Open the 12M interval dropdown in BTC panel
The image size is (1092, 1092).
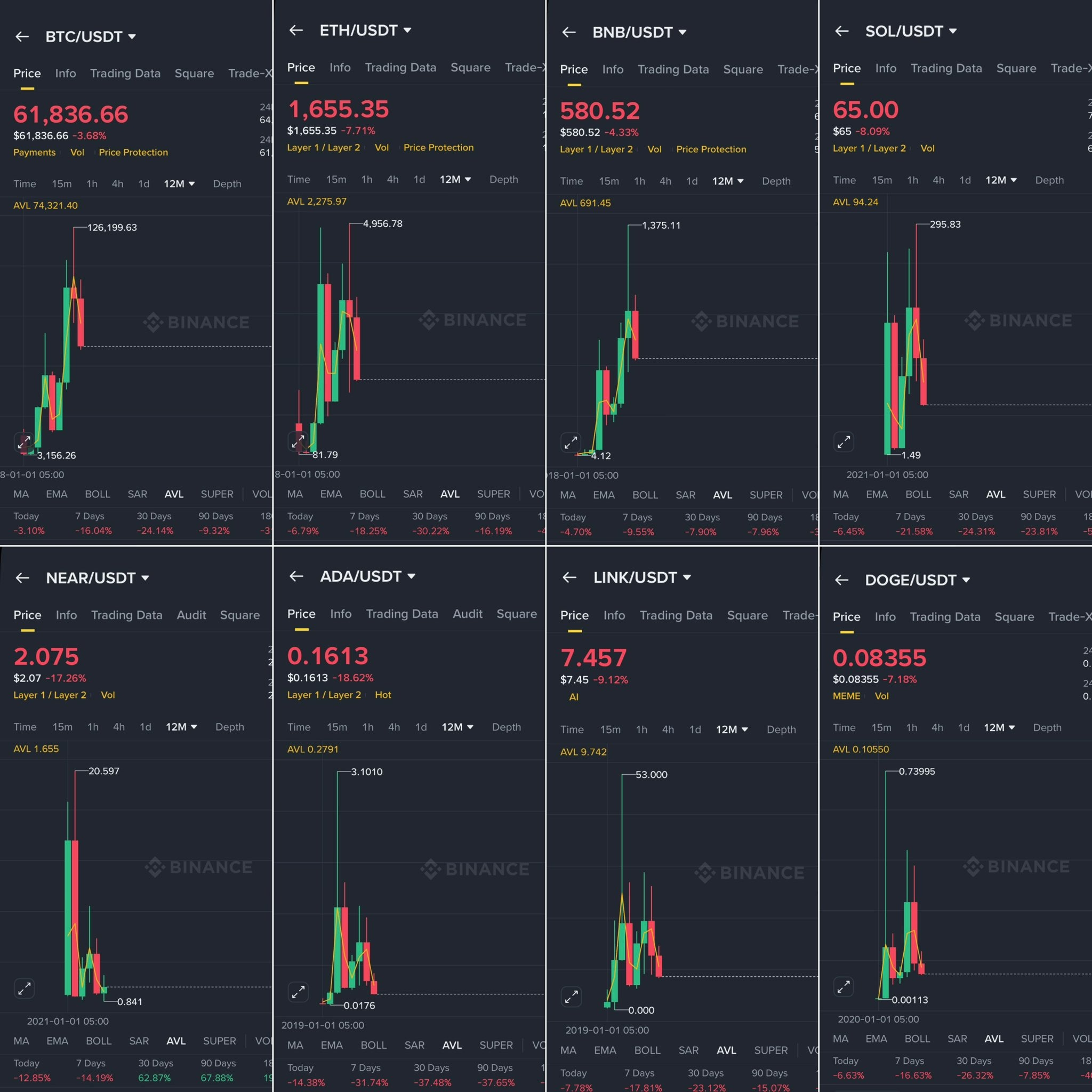tap(179, 184)
